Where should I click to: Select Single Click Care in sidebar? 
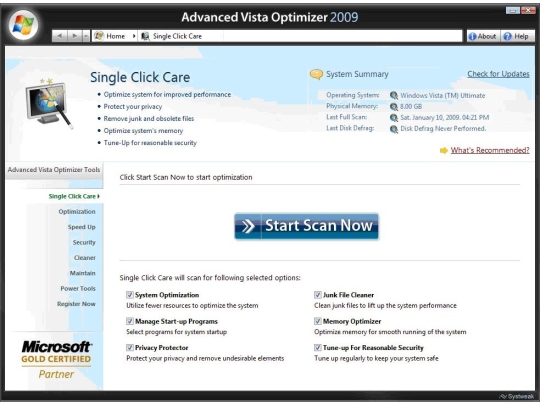pyautogui.click(x=74, y=196)
